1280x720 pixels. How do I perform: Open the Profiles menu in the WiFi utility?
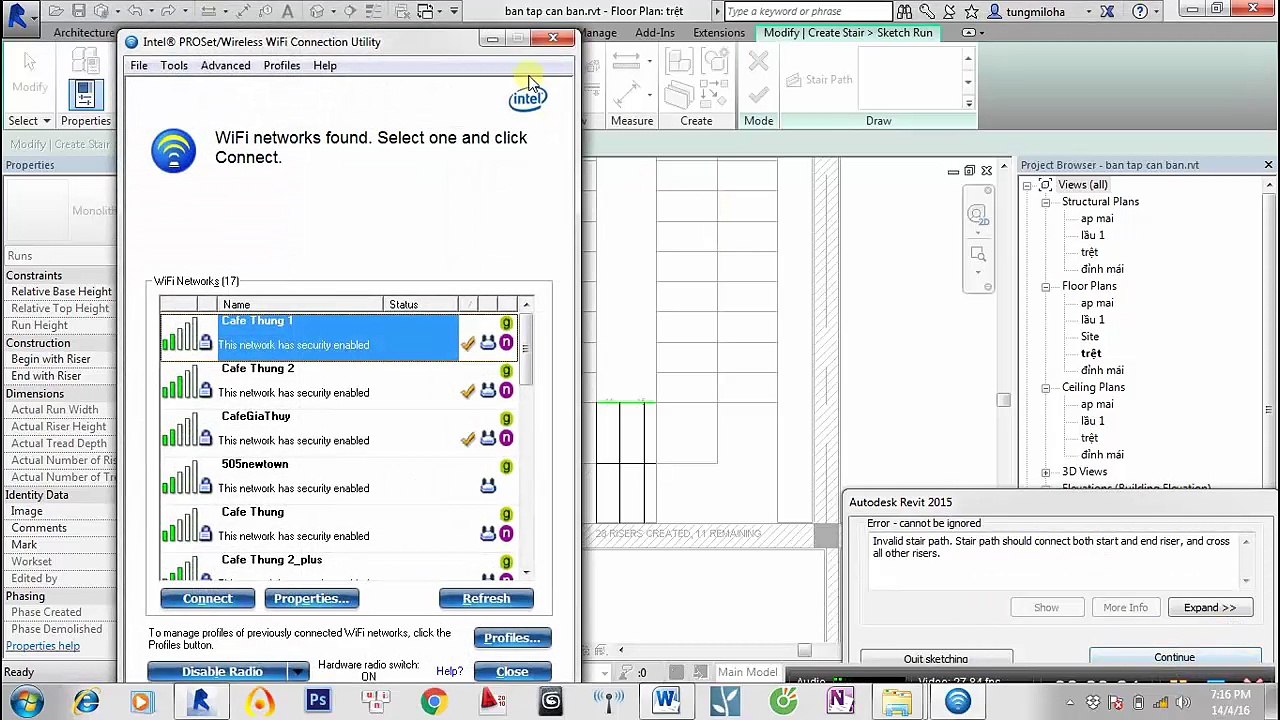point(282,66)
